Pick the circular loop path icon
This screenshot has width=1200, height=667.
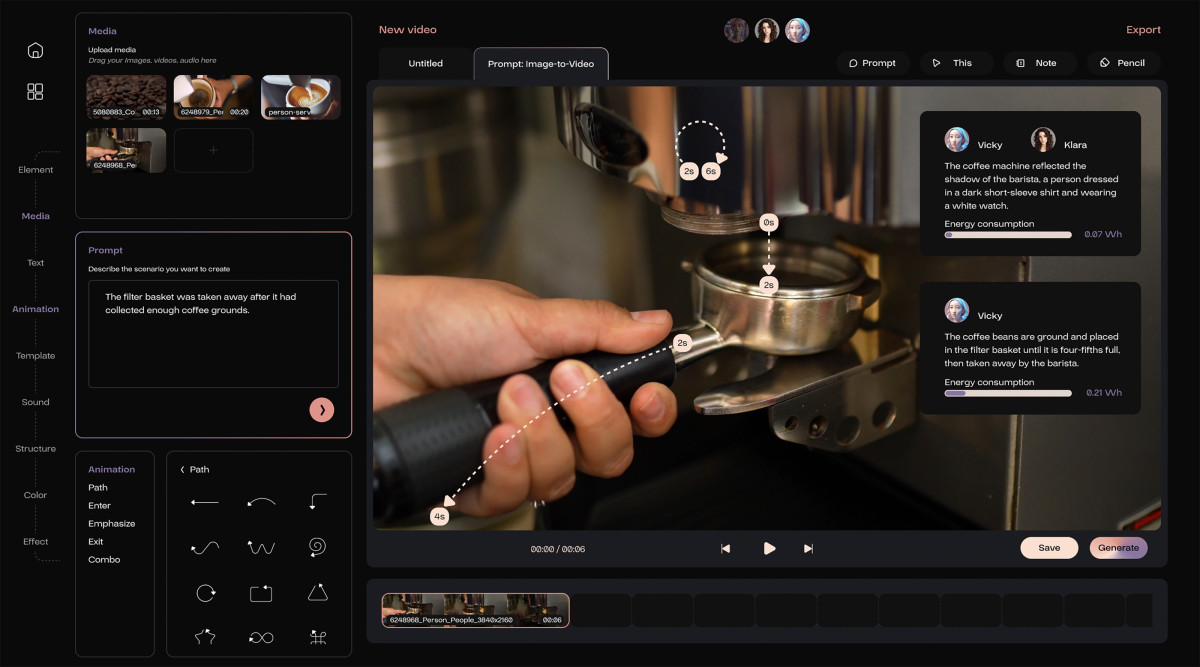pos(205,593)
